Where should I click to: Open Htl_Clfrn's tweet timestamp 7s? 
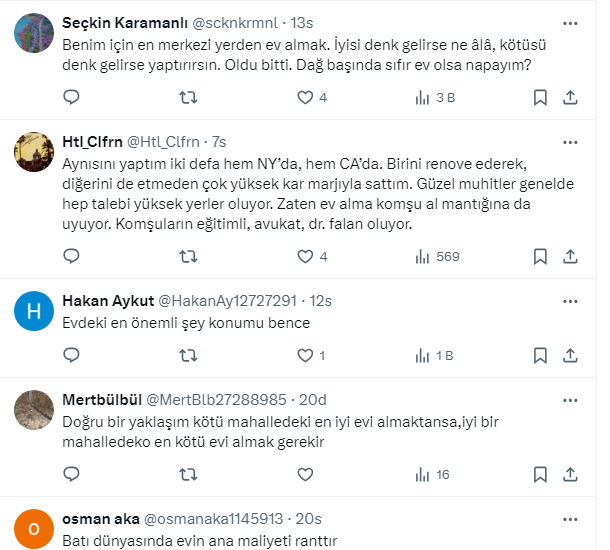point(219,142)
